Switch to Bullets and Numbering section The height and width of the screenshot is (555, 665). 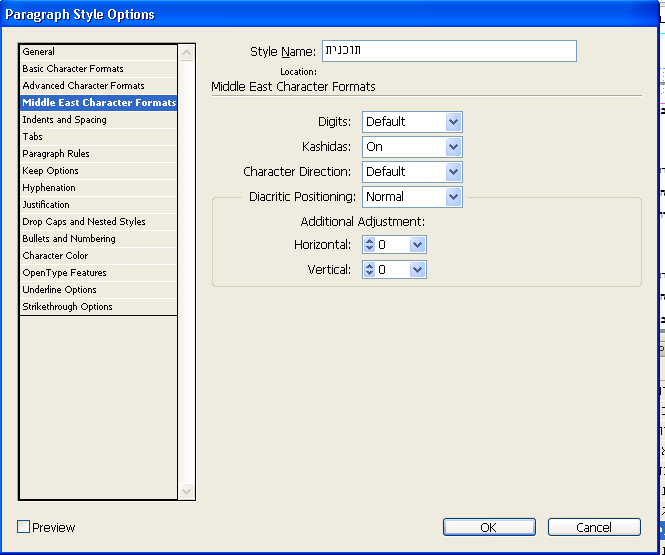[69, 239]
